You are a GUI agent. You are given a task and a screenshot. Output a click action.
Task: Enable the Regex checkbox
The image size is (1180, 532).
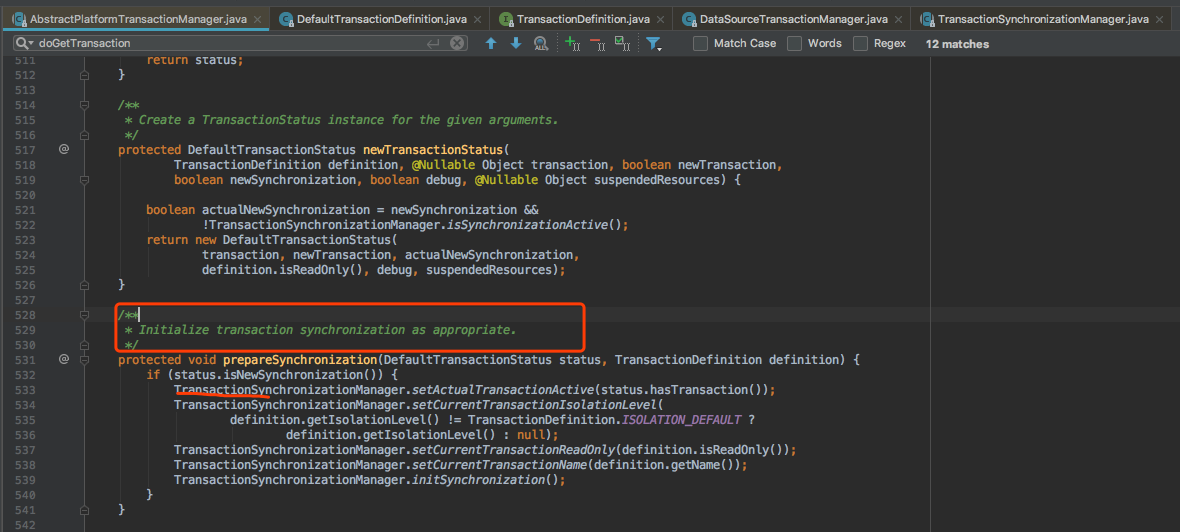860,43
